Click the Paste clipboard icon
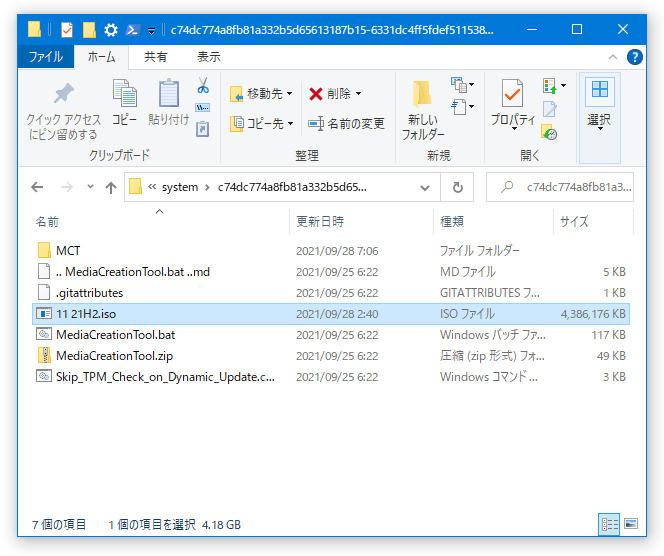The image size is (664, 556). [x=169, y=93]
